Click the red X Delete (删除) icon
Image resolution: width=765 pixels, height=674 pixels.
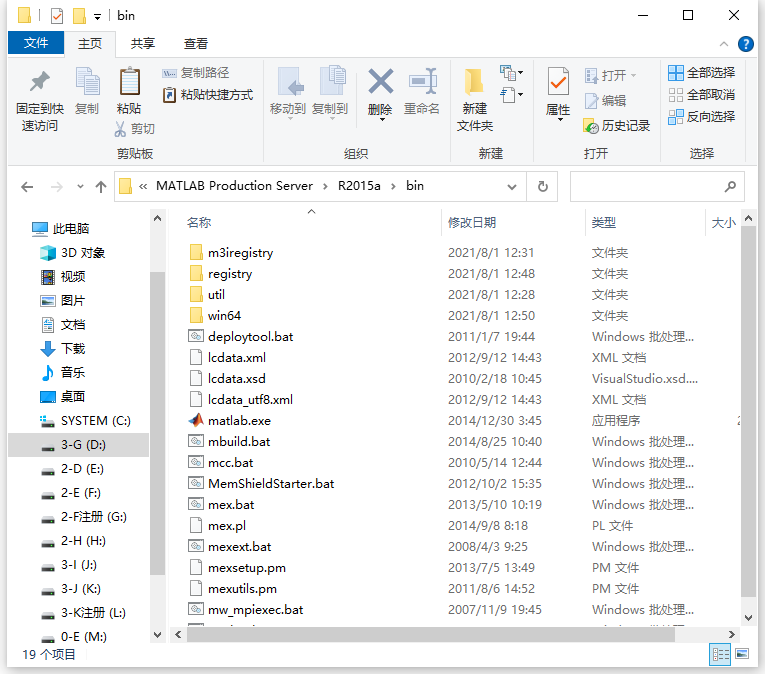(381, 81)
